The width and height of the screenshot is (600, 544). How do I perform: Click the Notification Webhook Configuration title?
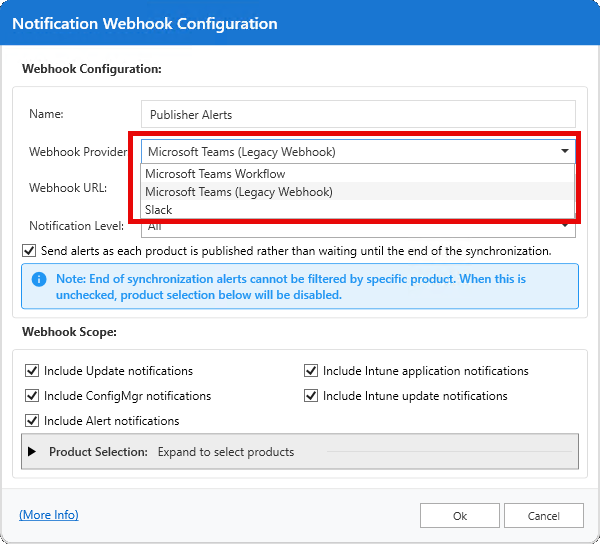tap(145, 24)
